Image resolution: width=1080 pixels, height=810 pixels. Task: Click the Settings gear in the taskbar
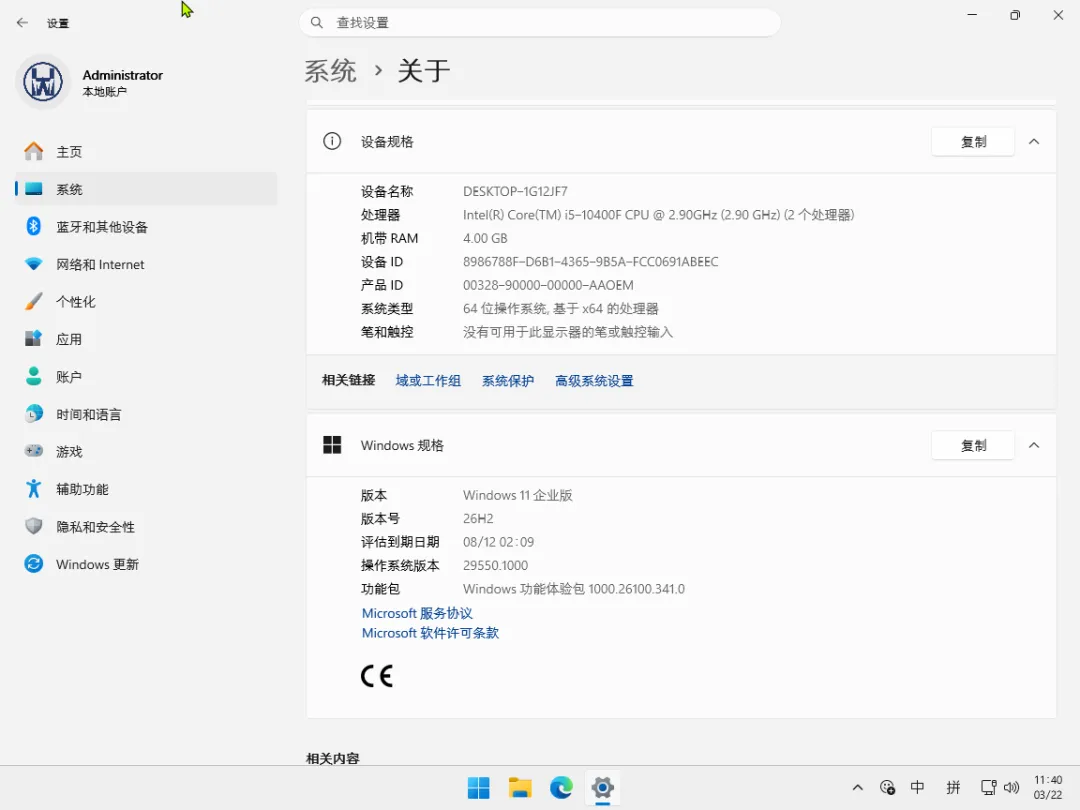(603, 788)
